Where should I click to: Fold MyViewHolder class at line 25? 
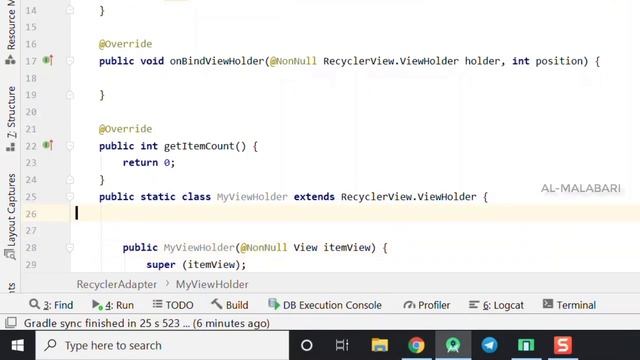click(x=70, y=196)
